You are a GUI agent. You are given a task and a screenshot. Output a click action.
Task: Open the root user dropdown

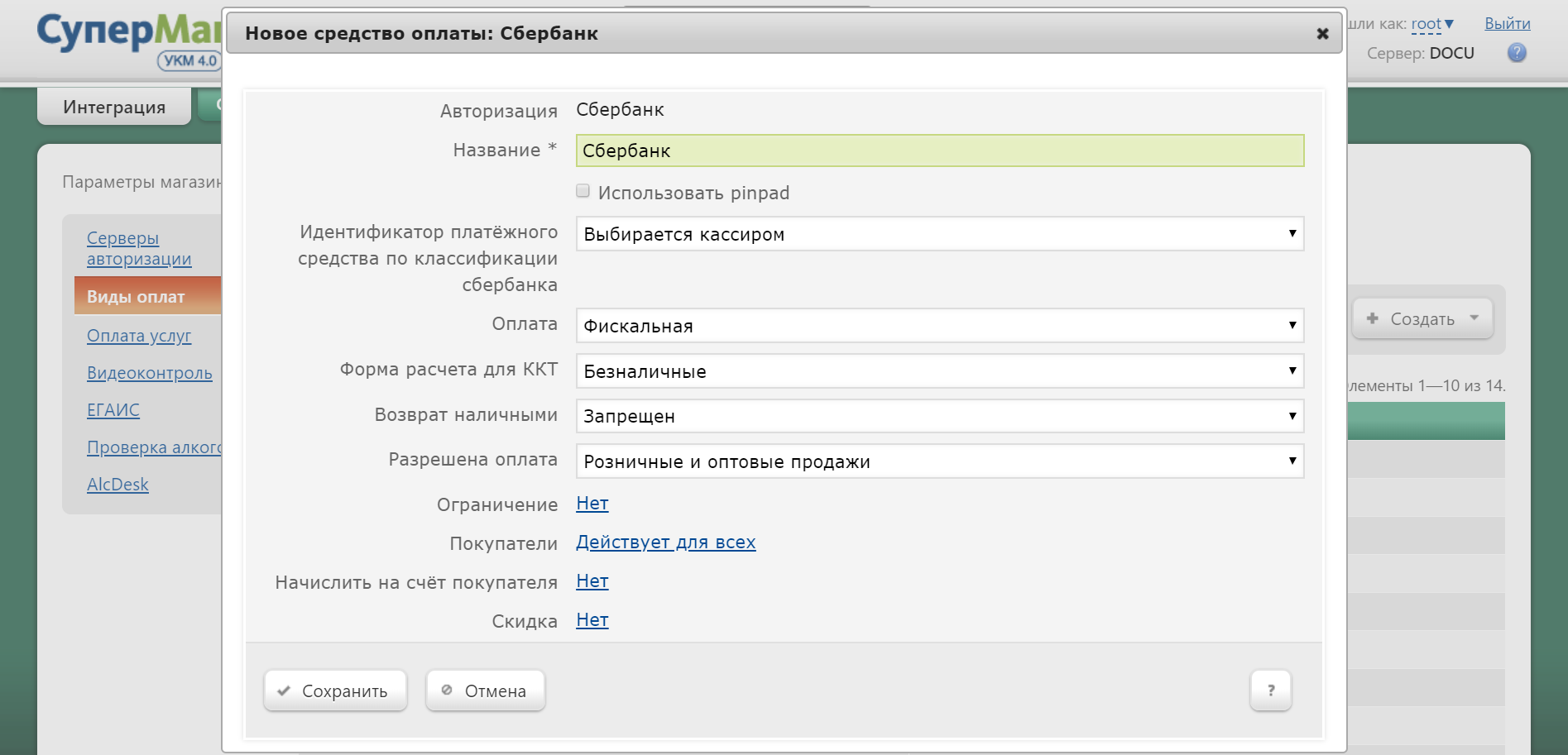pyautogui.click(x=1431, y=24)
